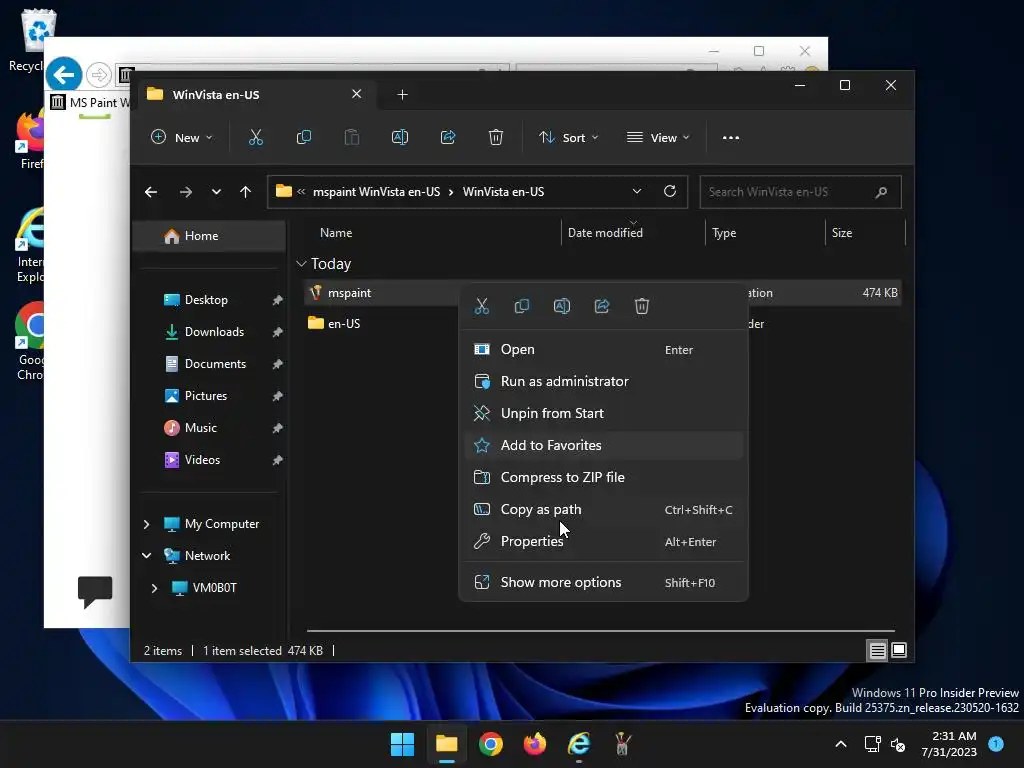
Task: Click the Share icon in context menu
Action: click(x=602, y=306)
